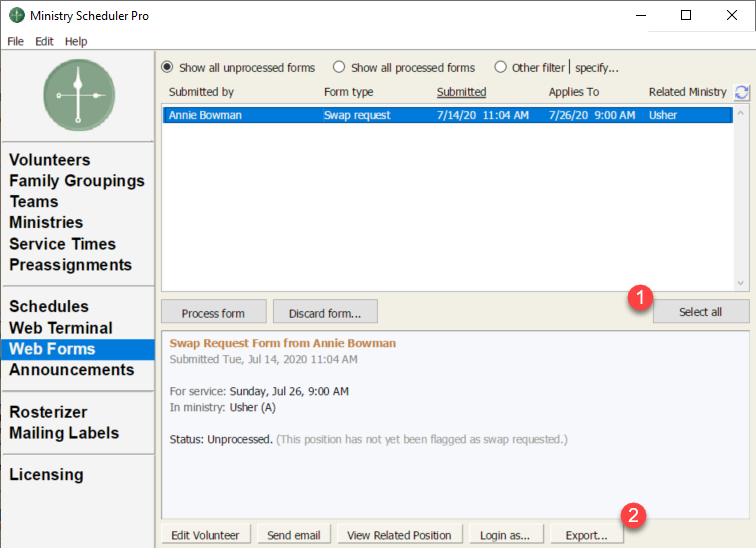Click the Select all button
This screenshot has width=756, height=548.
pyautogui.click(x=700, y=312)
